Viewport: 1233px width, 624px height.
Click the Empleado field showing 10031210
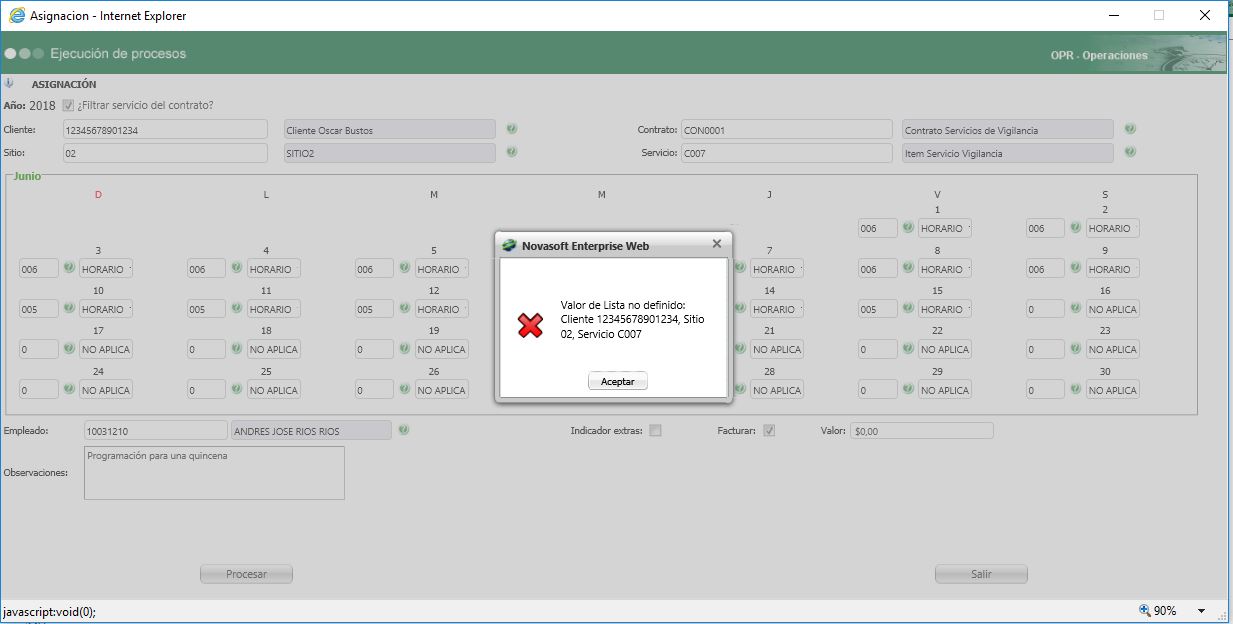[x=156, y=430]
